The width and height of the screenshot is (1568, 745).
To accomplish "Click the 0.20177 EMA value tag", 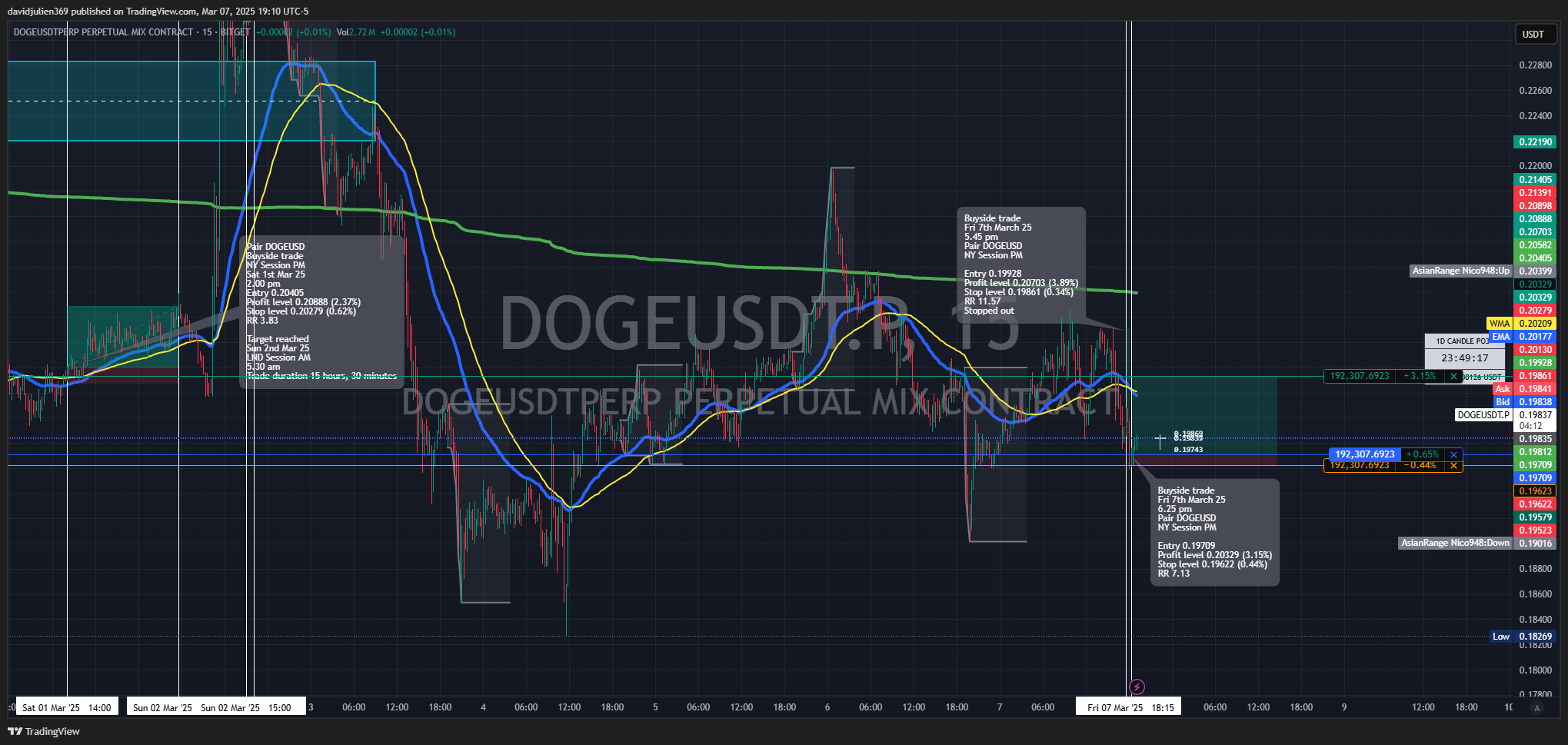I will coord(1535,337).
